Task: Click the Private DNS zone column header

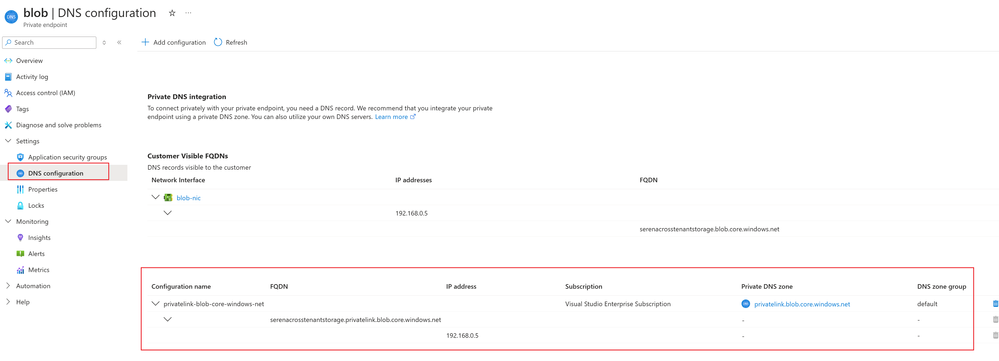Action: [767, 287]
